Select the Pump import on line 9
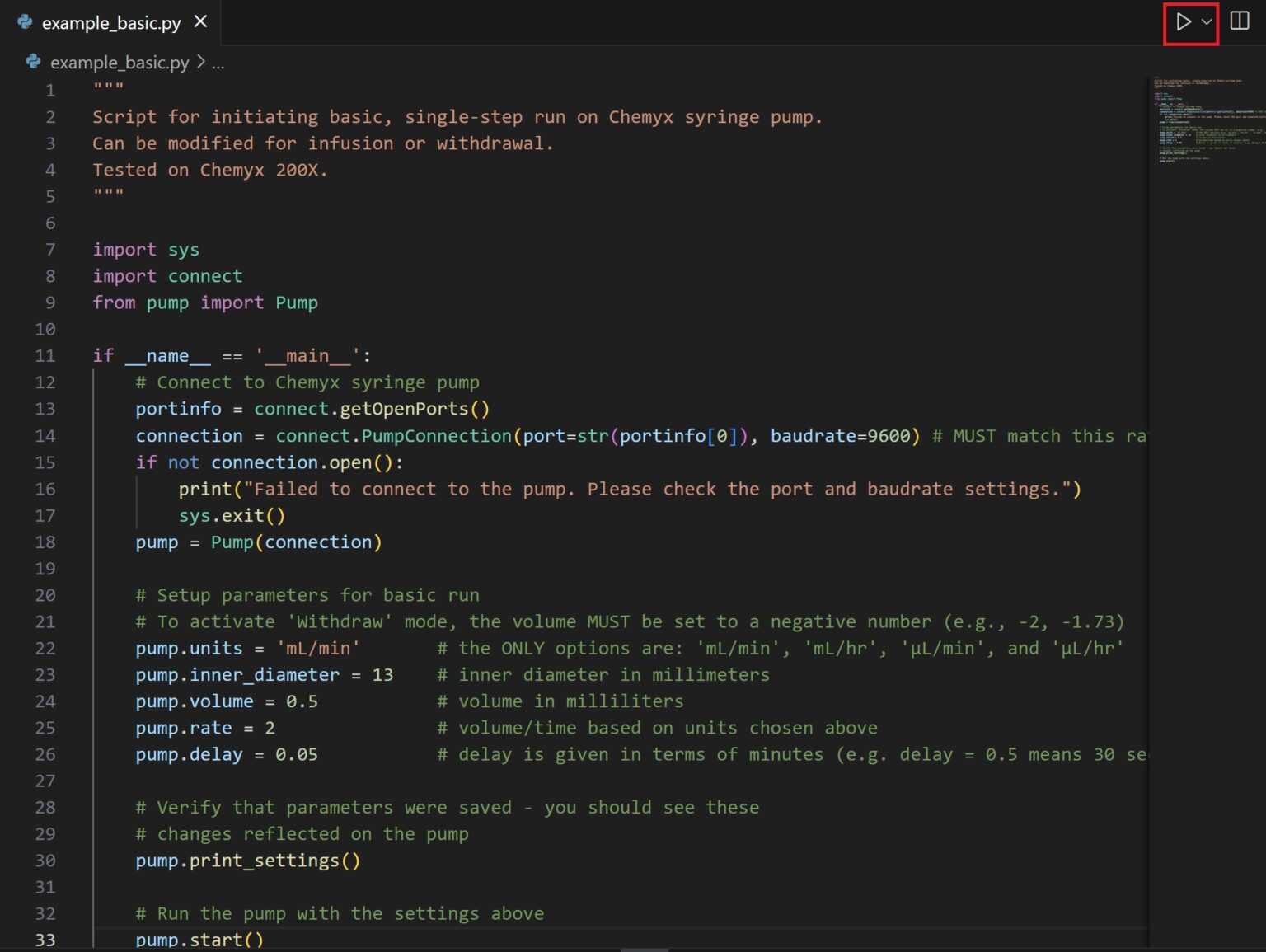1266x952 pixels. (x=297, y=302)
